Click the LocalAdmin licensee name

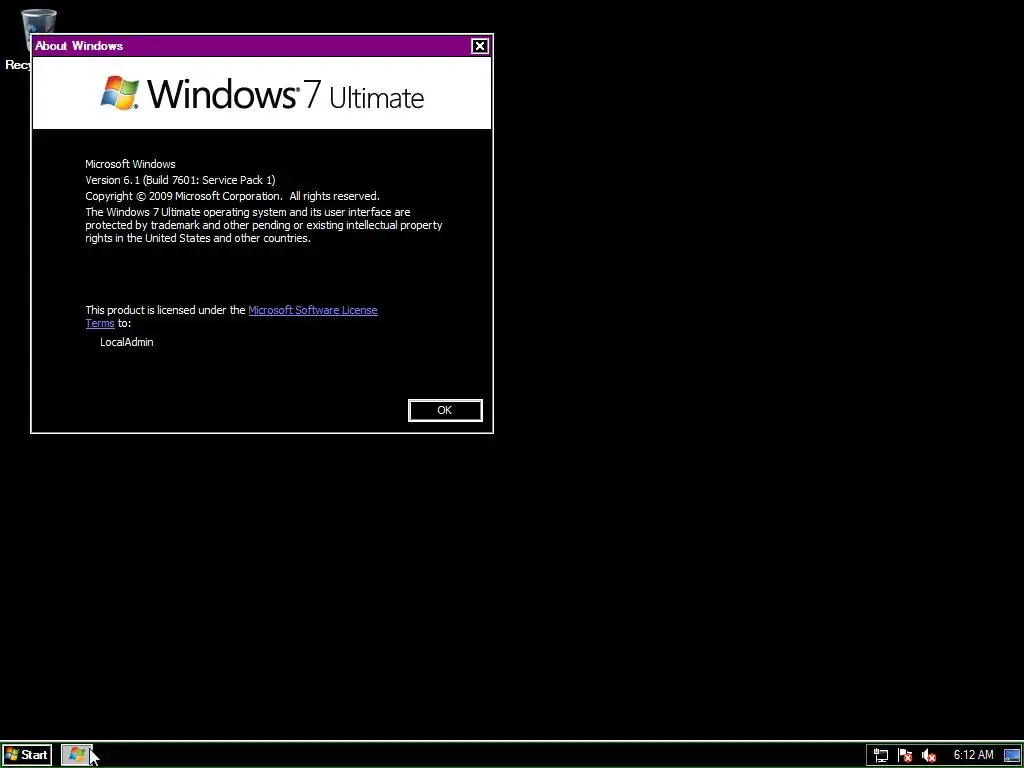coord(127,342)
